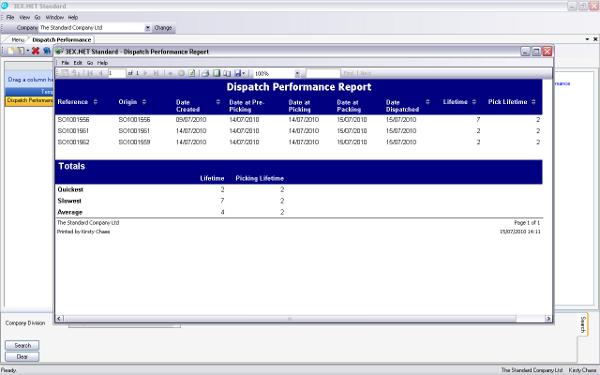Open the zoom 100% dropdown
The width and height of the screenshot is (600, 375).
coord(297,73)
